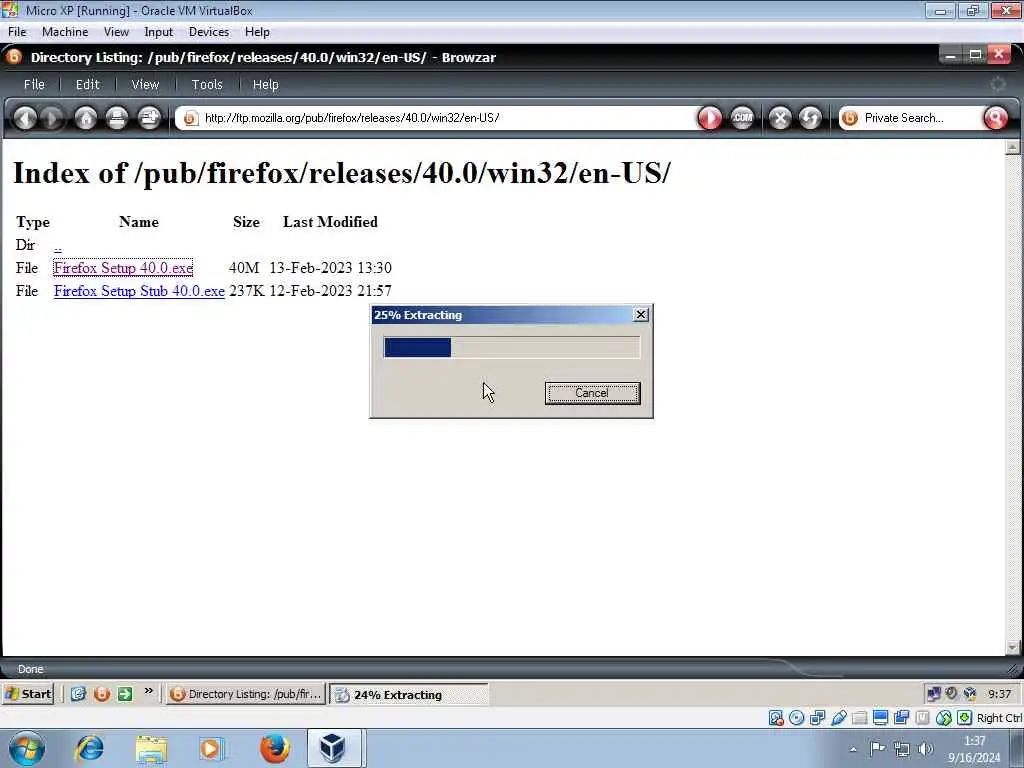Click the toolbar icon right of the printer

150,118
